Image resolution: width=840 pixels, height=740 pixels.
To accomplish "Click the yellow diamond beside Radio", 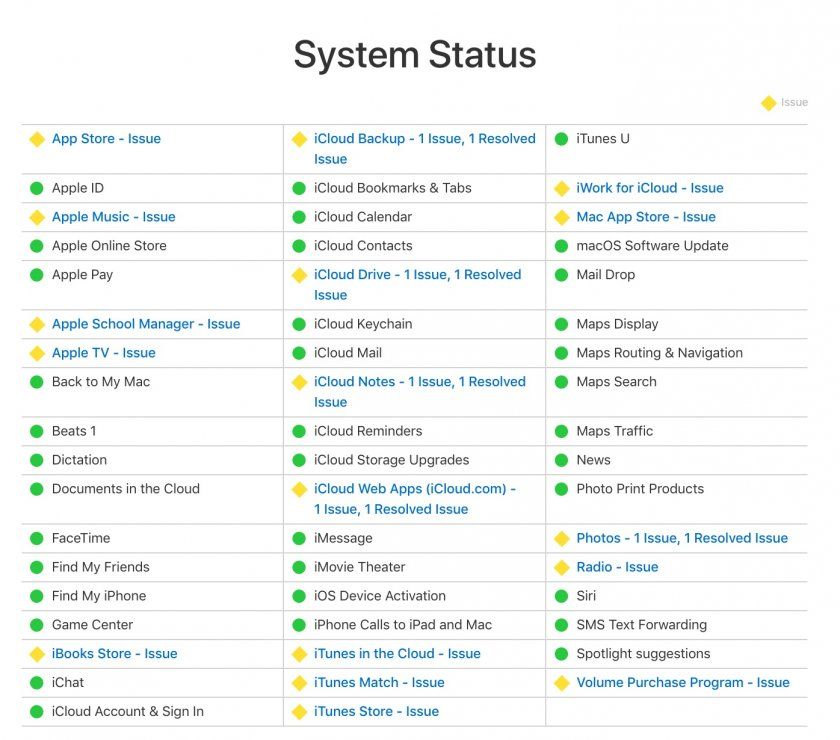I will 561,567.
